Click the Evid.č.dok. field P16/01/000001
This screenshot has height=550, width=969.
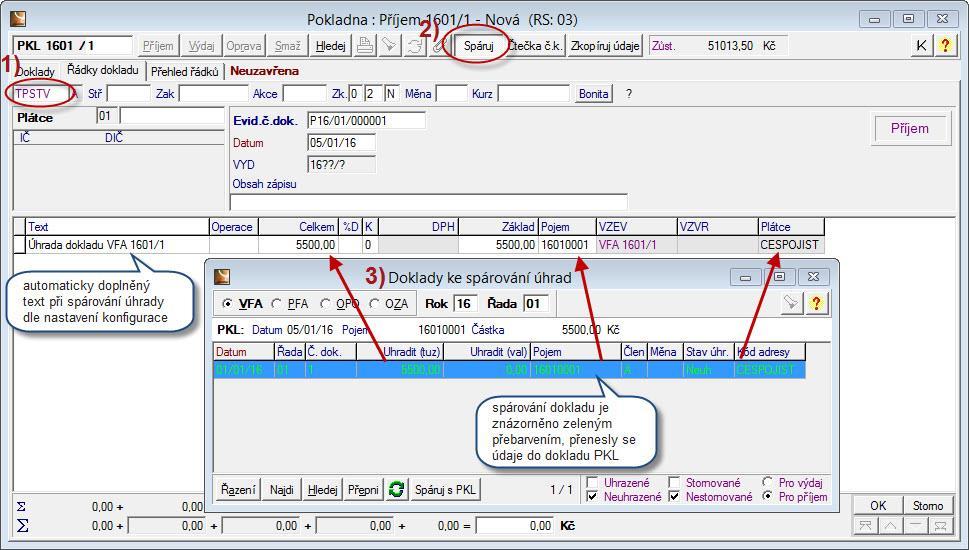click(366, 121)
